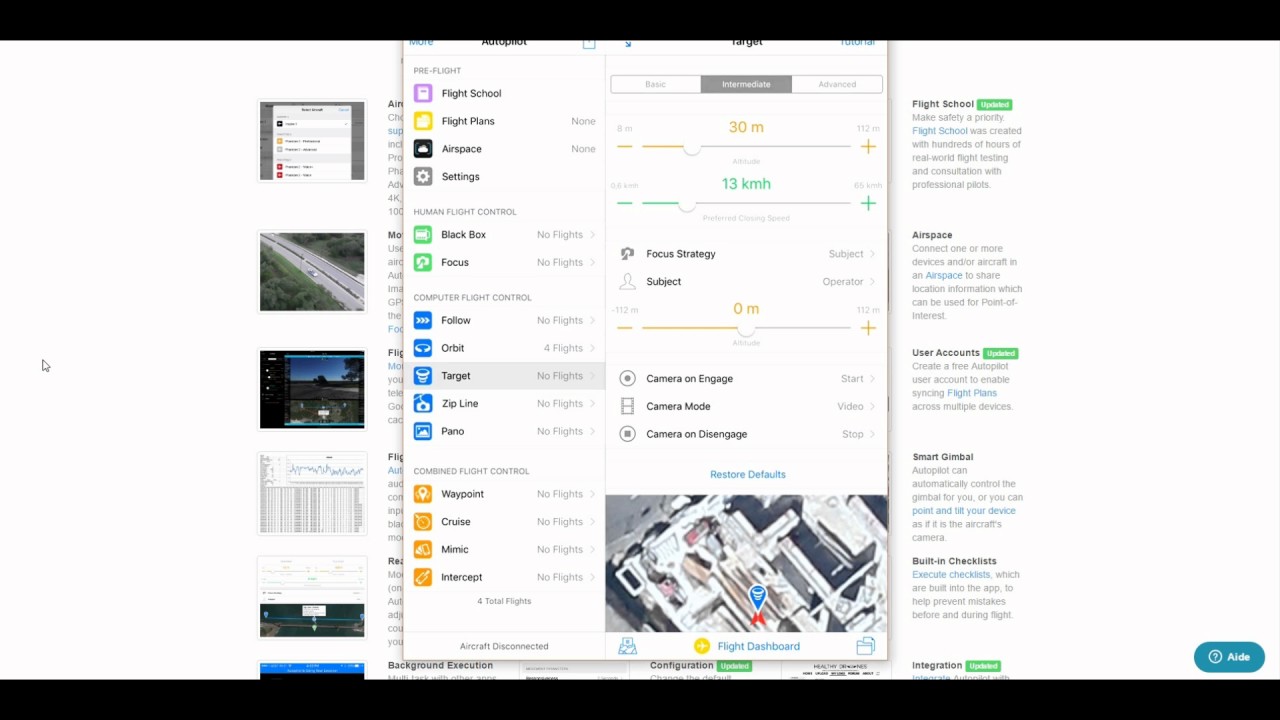Viewport: 1280px width, 720px height.
Task: Click the Zip Line mode icon
Action: click(x=423, y=404)
